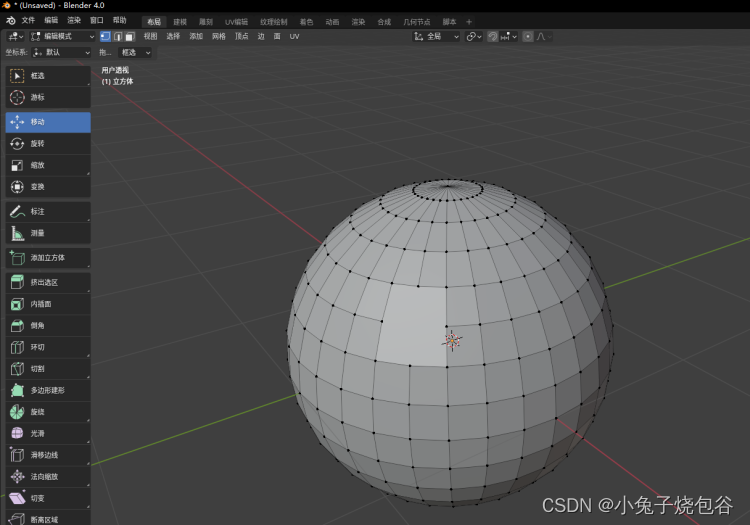The image size is (750, 525).
Task: Open the UV menu in viewport header
Action: coord(294,36)
